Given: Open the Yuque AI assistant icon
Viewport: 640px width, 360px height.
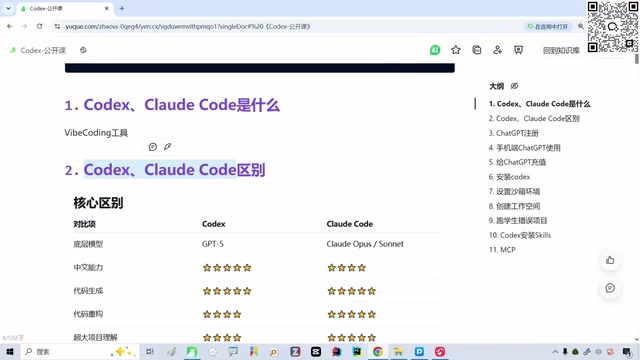Looking at the screenshot, I should tap(435, 50).
